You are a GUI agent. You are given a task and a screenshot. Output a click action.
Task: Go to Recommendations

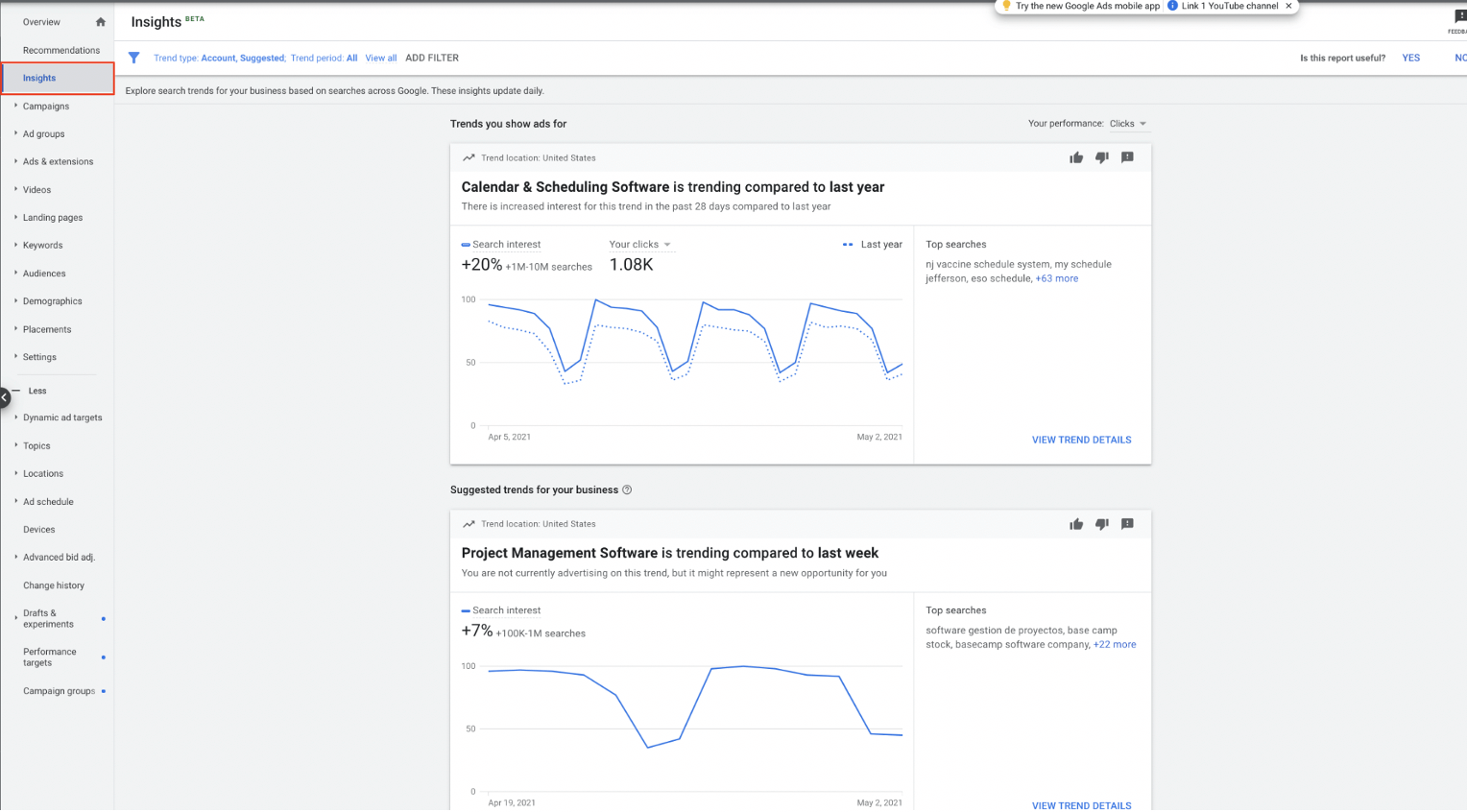pos(61,50)
